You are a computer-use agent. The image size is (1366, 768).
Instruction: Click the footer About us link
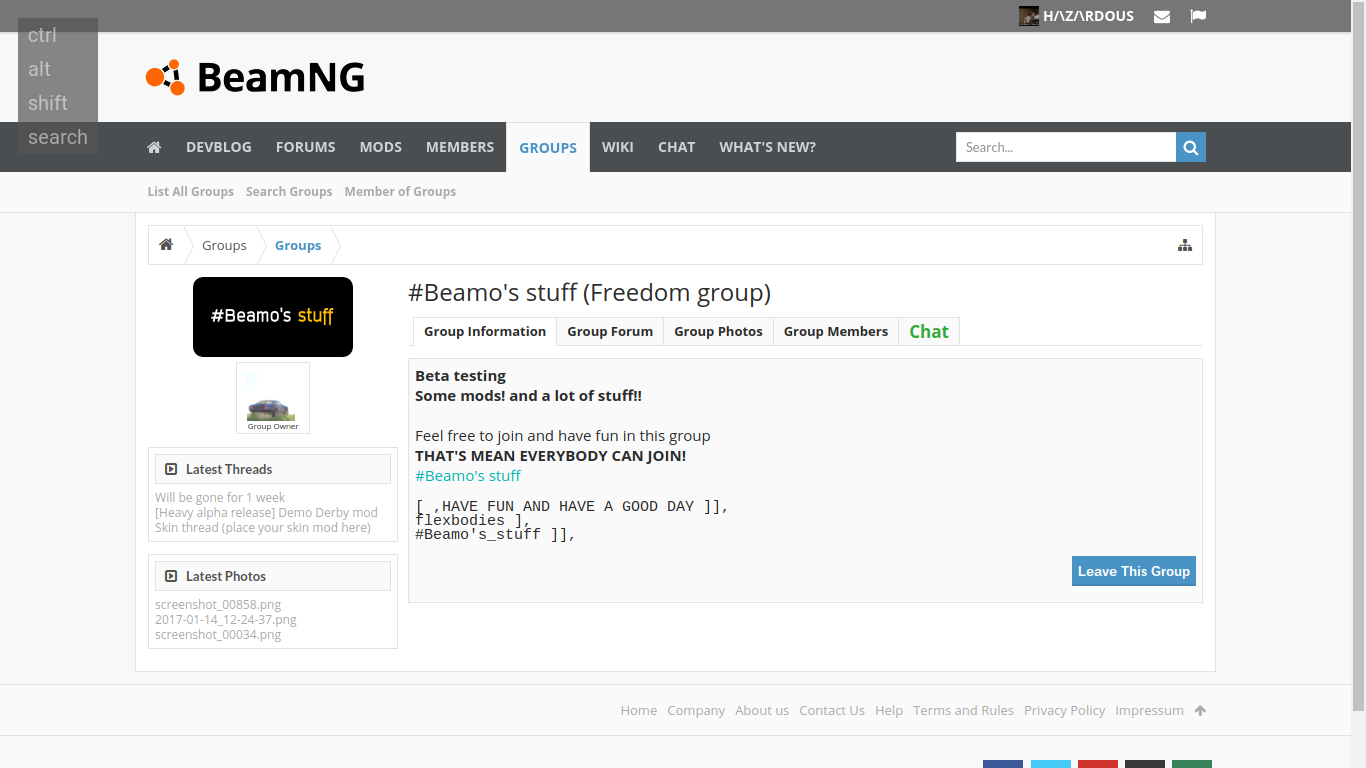click(762, 710)
